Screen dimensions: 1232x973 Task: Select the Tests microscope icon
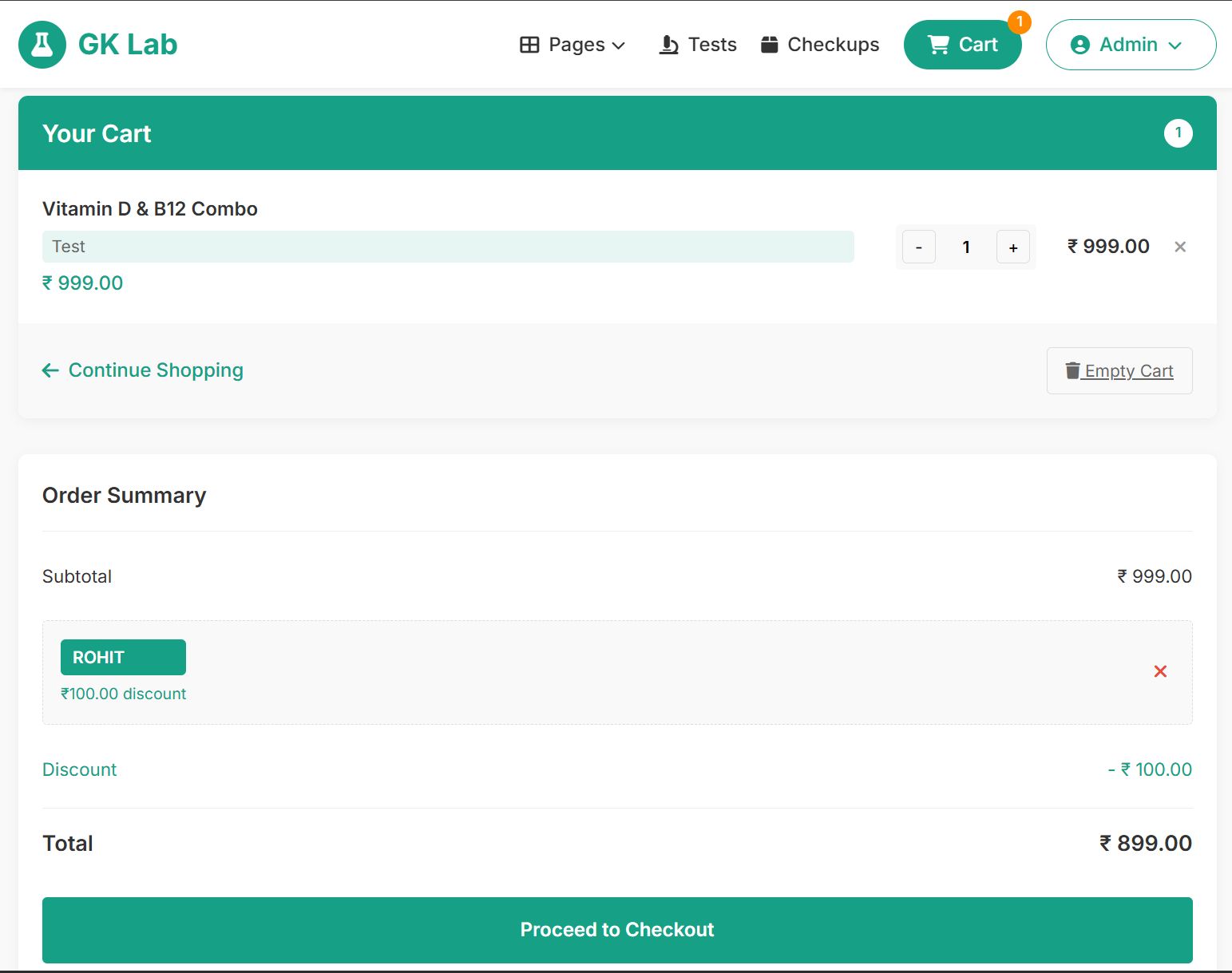[667, 45]
